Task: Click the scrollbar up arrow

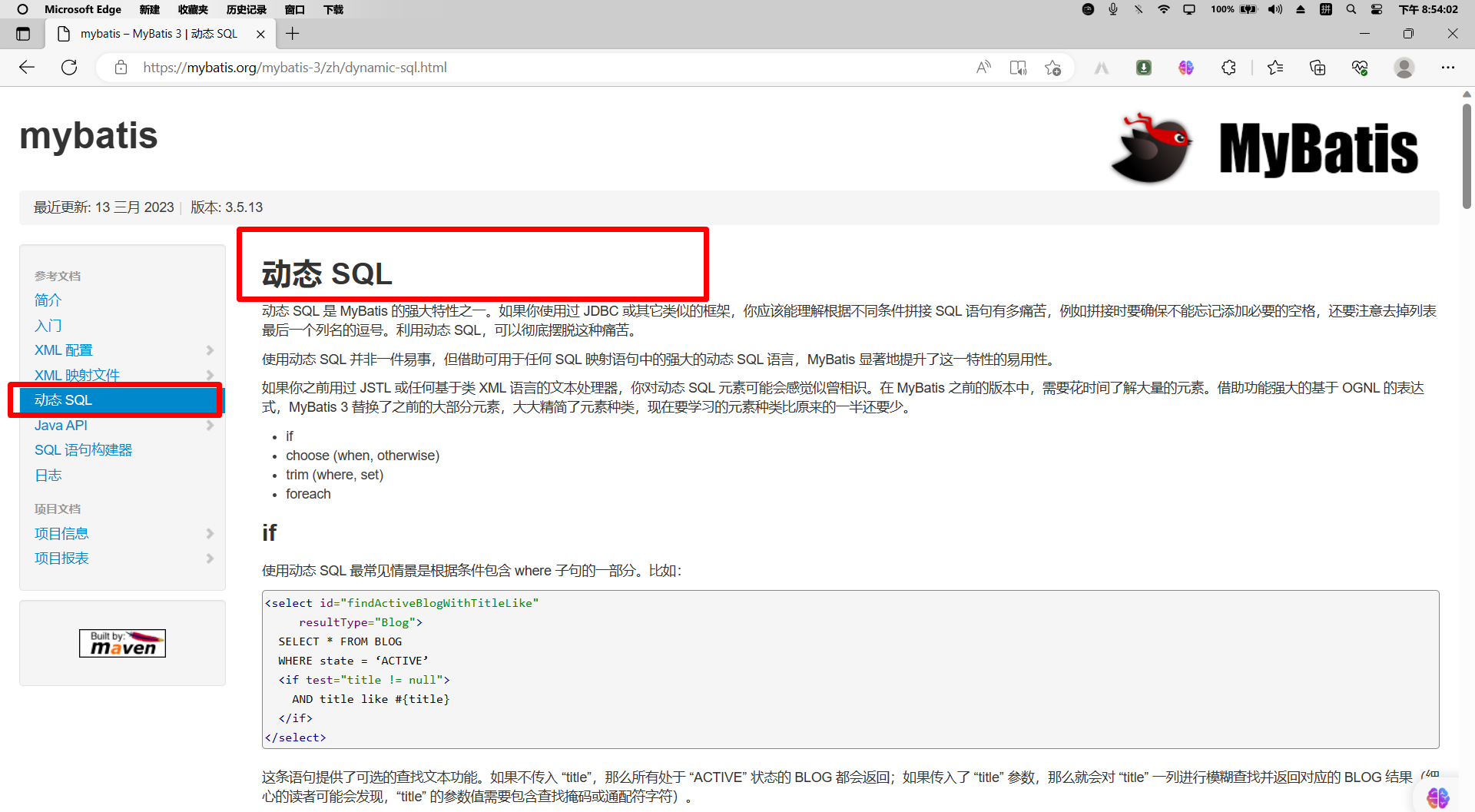Action: [1467, 94]
